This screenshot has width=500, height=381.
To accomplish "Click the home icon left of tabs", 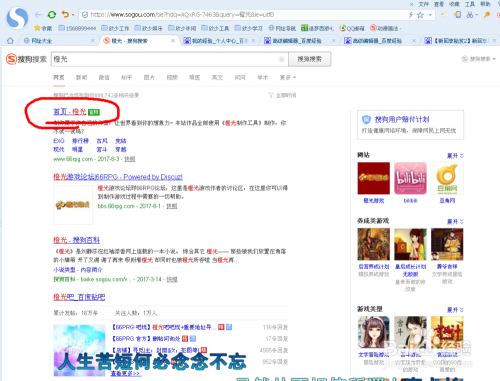I will tap(10, 41).
